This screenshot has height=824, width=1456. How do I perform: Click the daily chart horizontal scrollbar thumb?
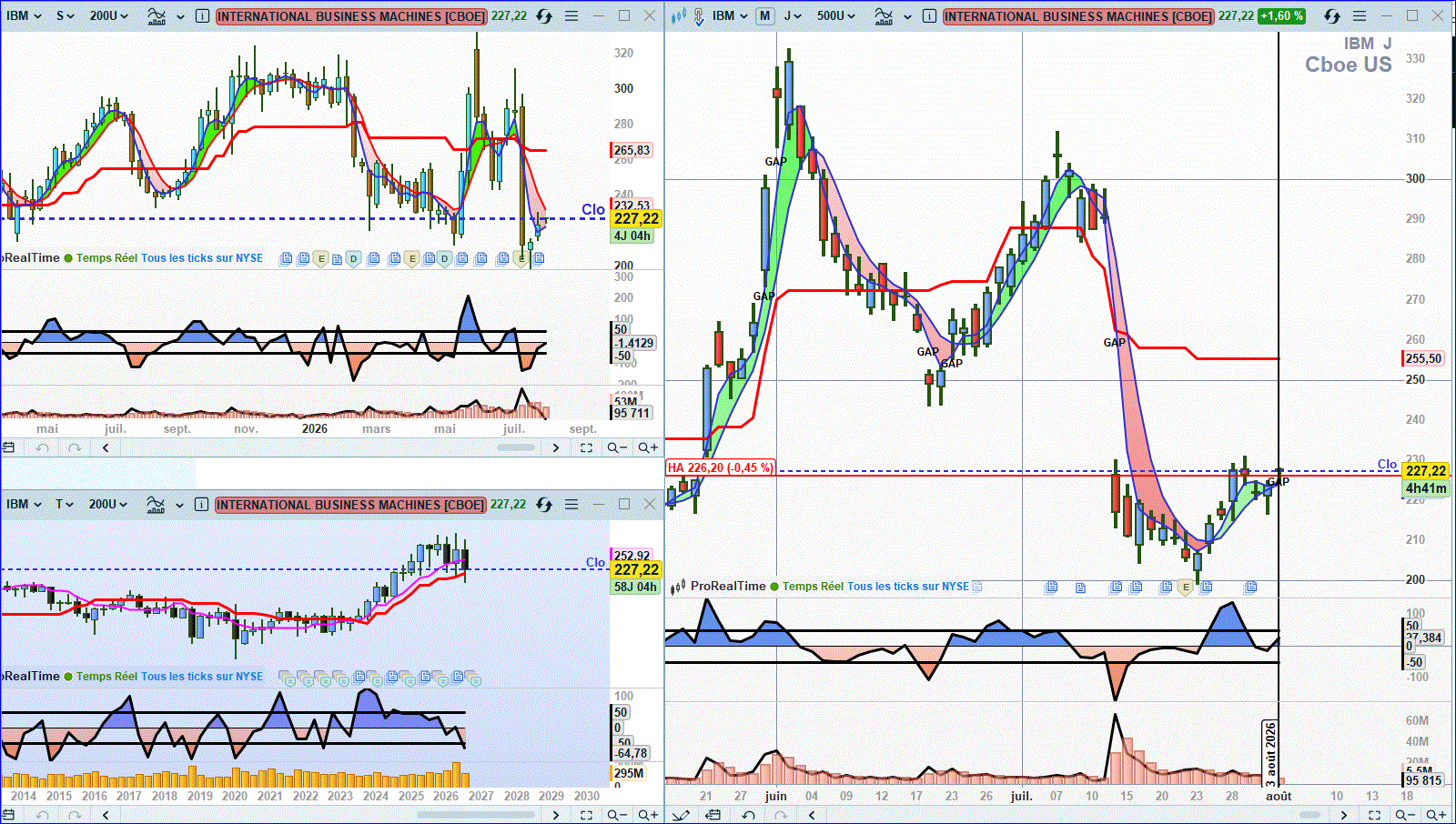tap(1309, 815)
